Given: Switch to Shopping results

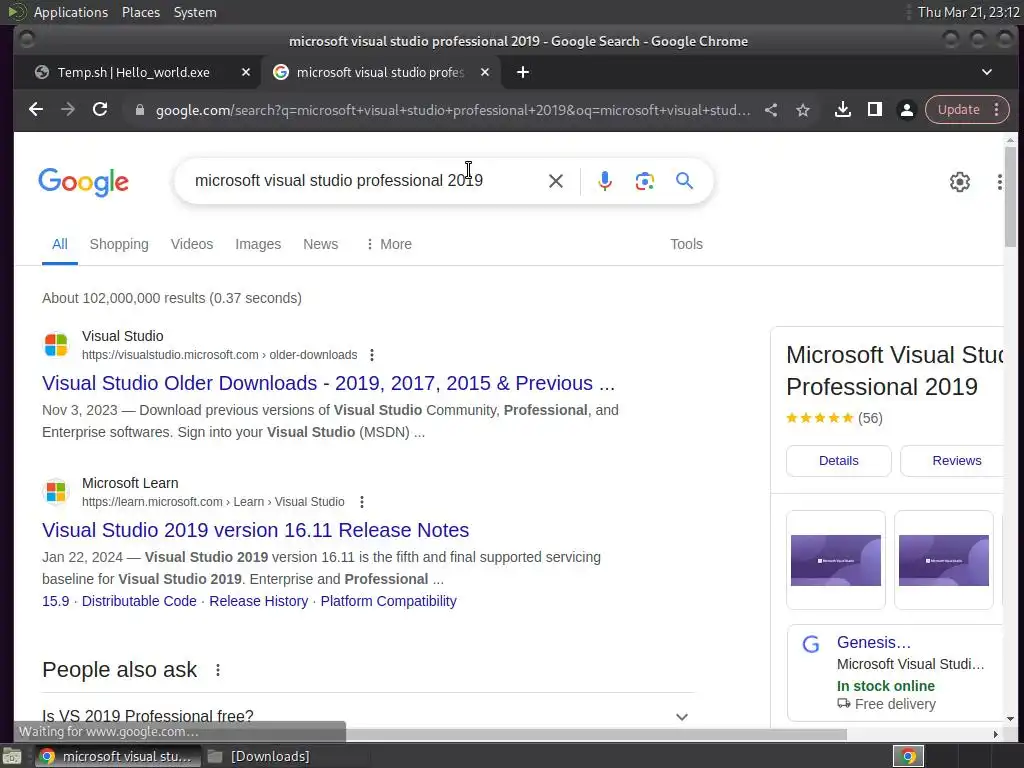Looking at the screenshot, I should click(x=119, y=244).
